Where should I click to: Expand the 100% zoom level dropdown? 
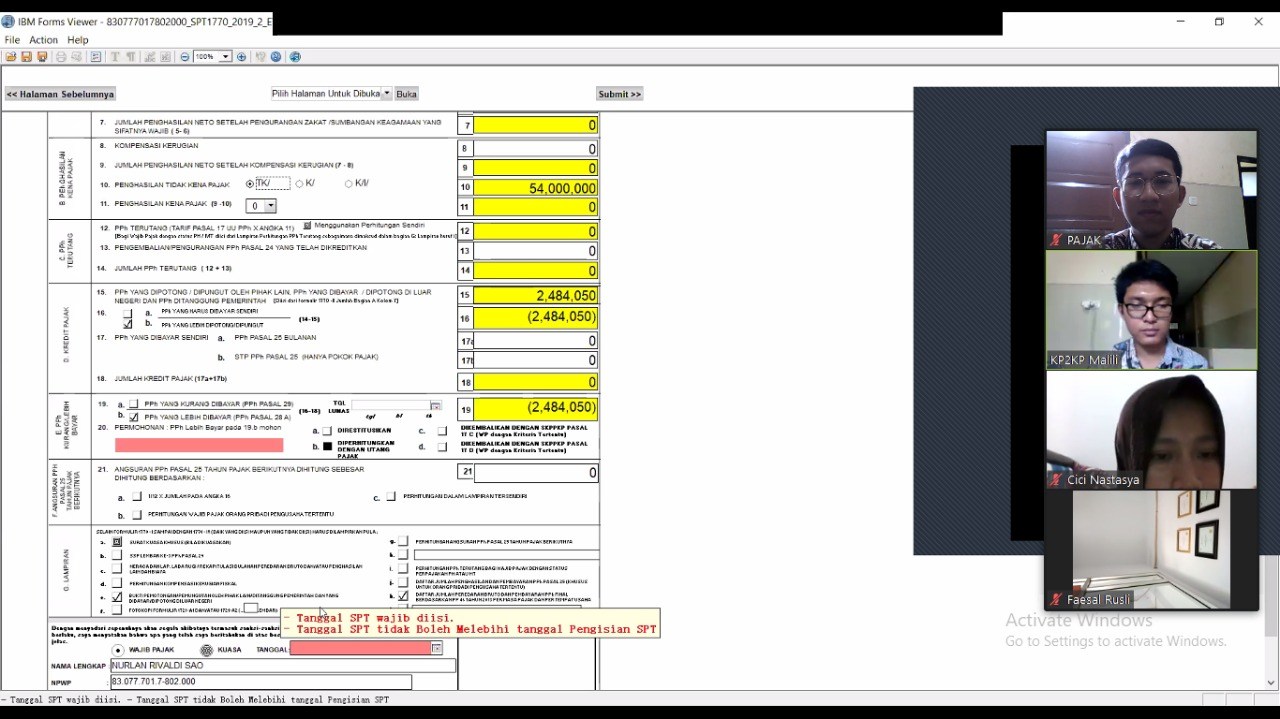click(226, 57)
